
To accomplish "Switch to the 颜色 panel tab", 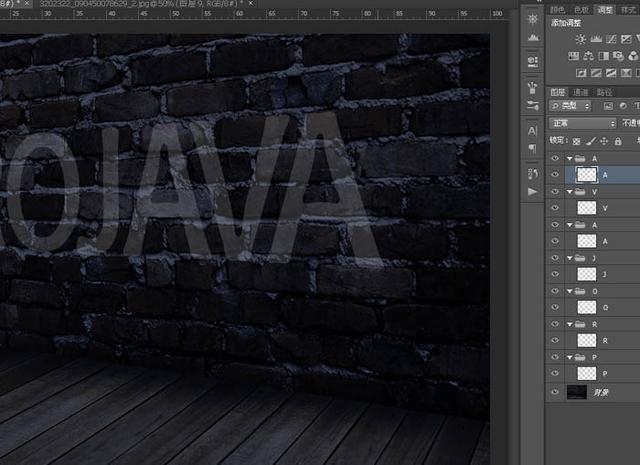I will coord(557,10).
